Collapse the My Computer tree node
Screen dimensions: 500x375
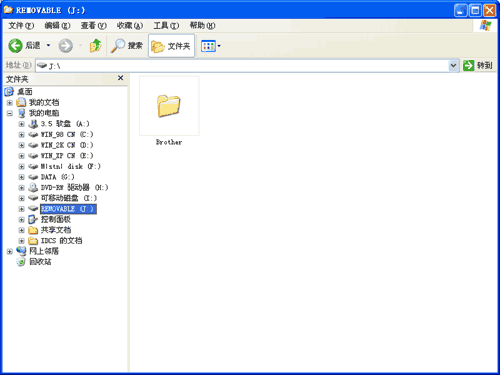10,113
